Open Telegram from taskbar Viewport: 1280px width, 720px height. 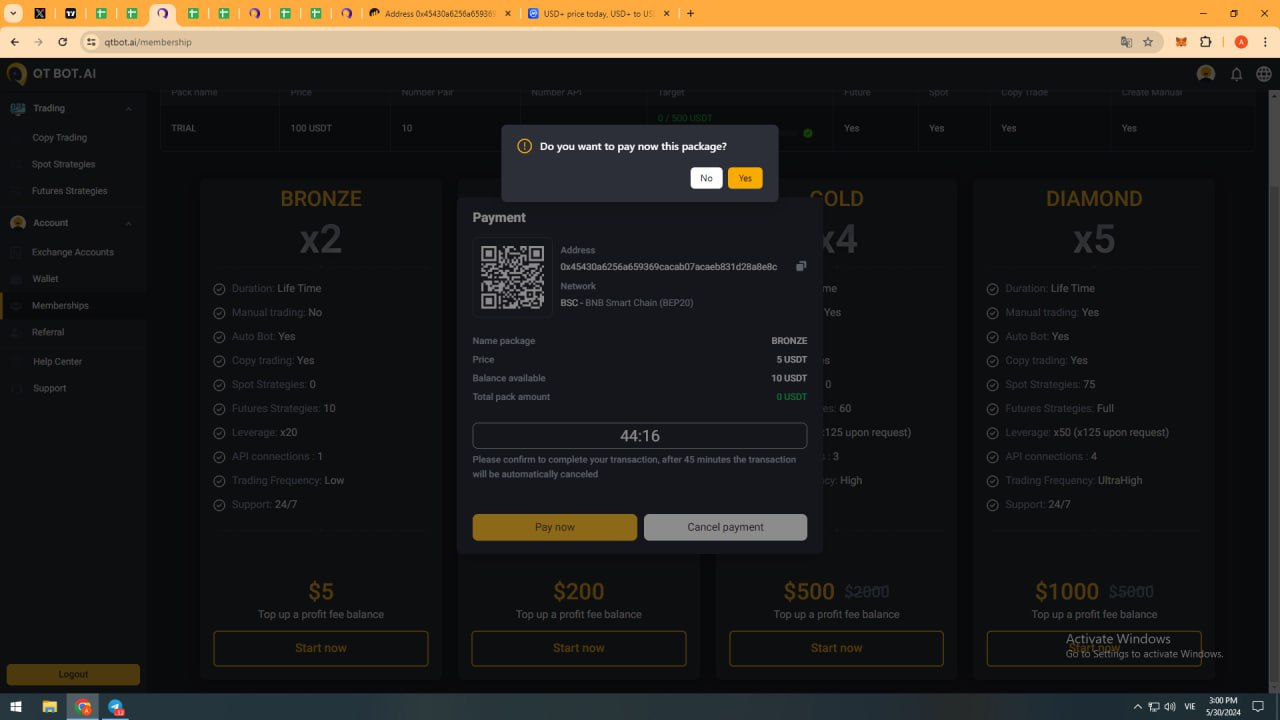click(x=115, y=706)
